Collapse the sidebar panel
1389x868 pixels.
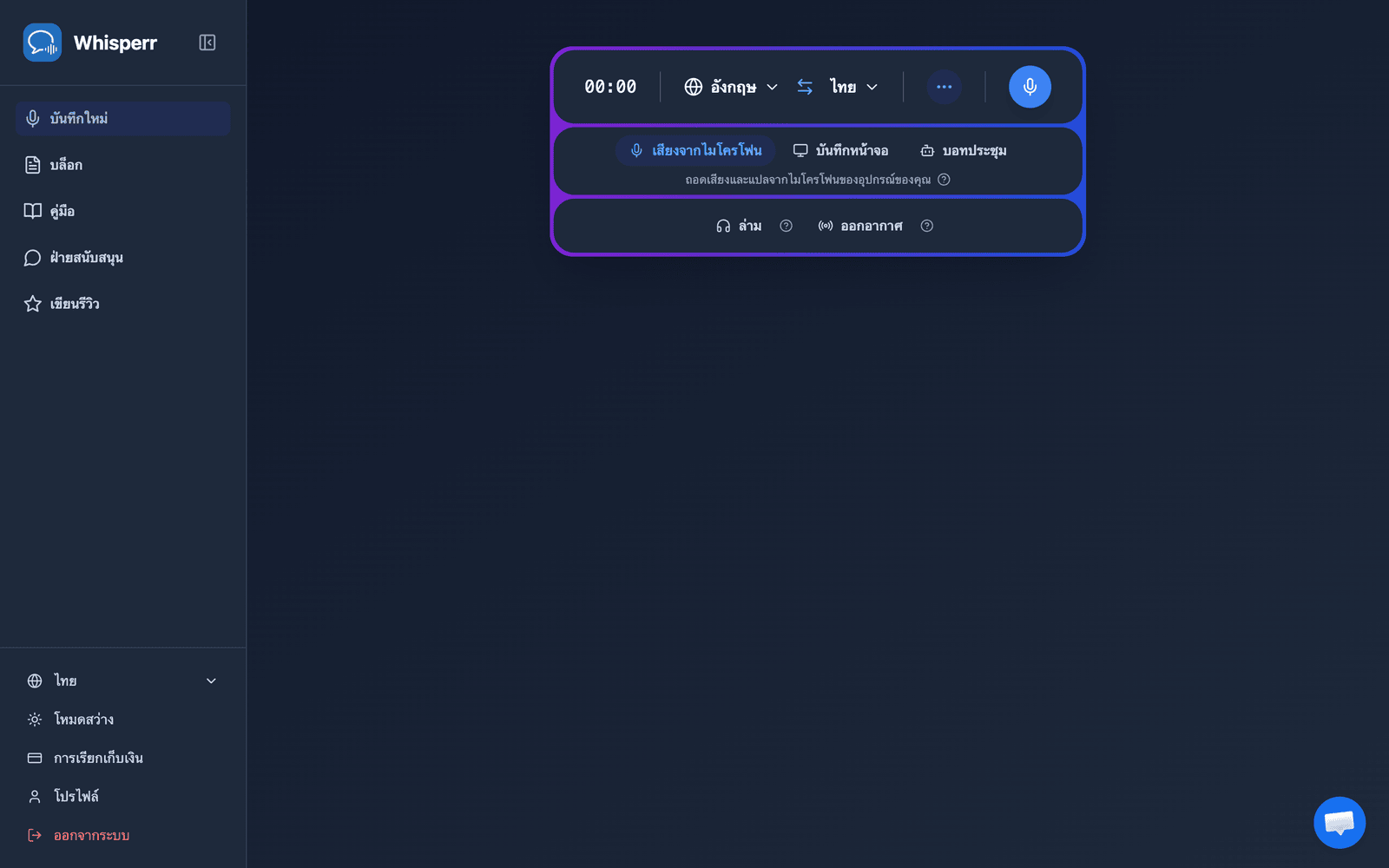(x=207, y=43)
